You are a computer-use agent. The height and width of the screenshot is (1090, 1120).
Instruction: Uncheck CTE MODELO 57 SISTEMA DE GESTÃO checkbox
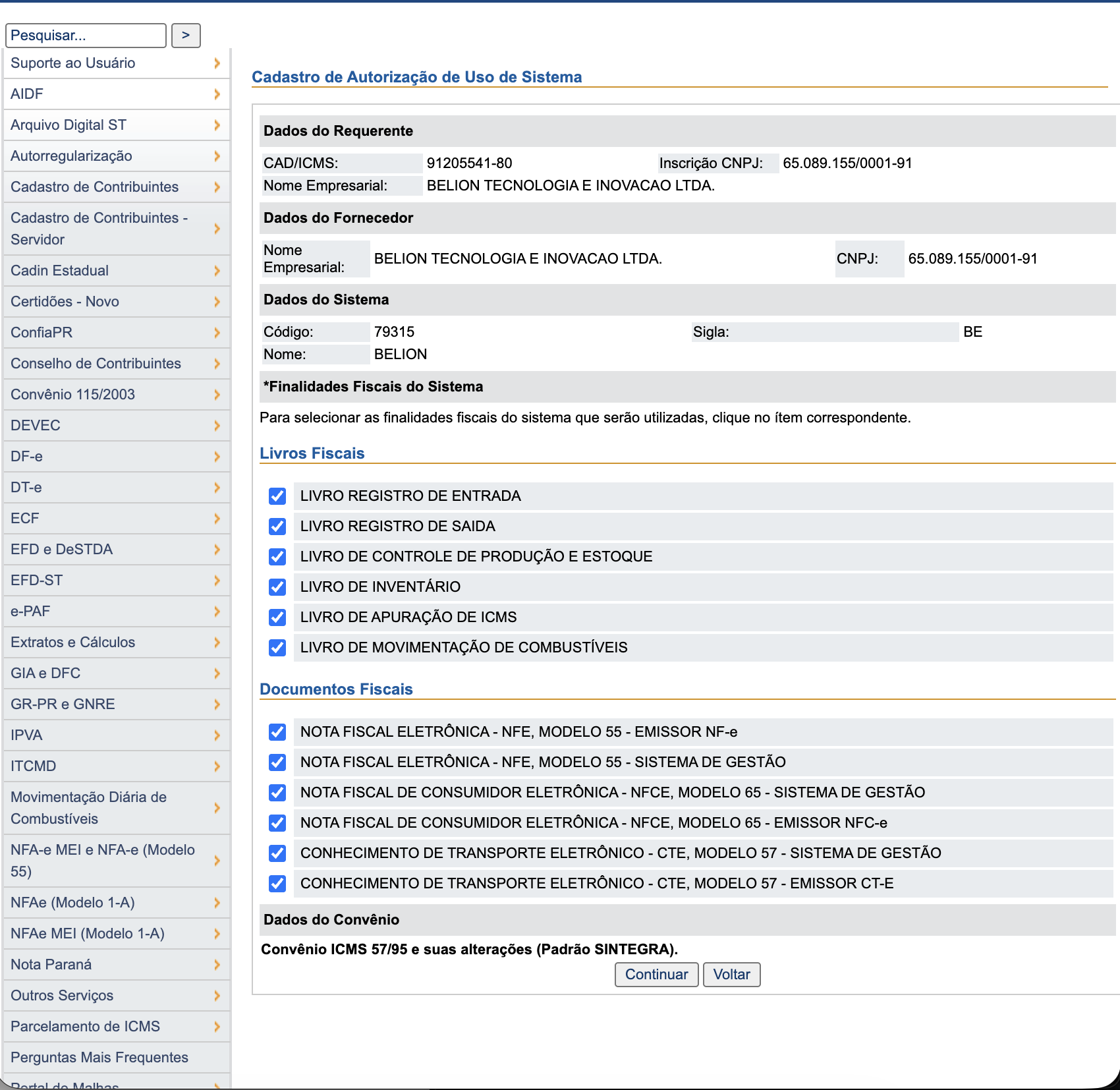(x=277, y=853)
